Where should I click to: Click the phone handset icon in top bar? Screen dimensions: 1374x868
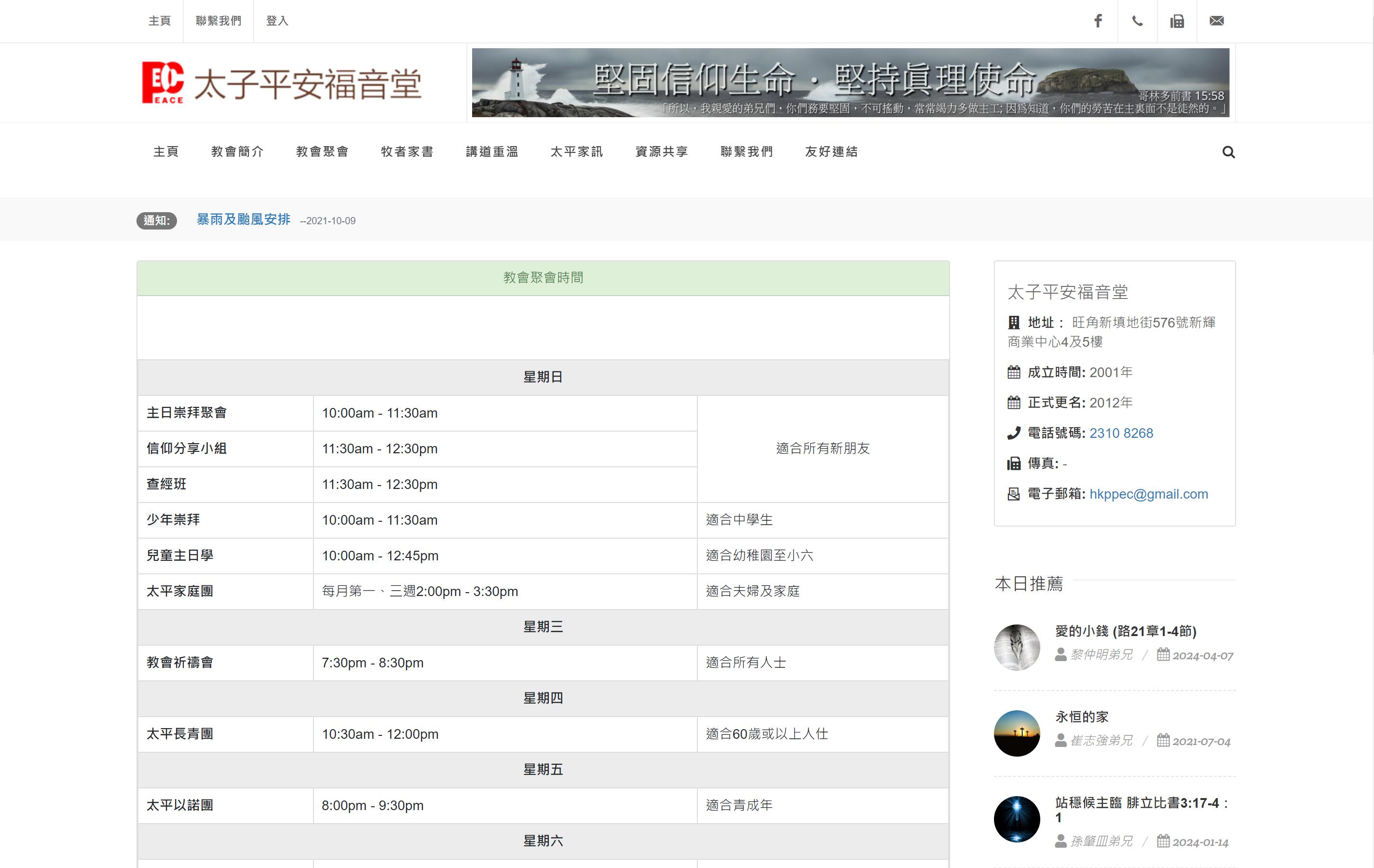click(x=1137, y=21)
